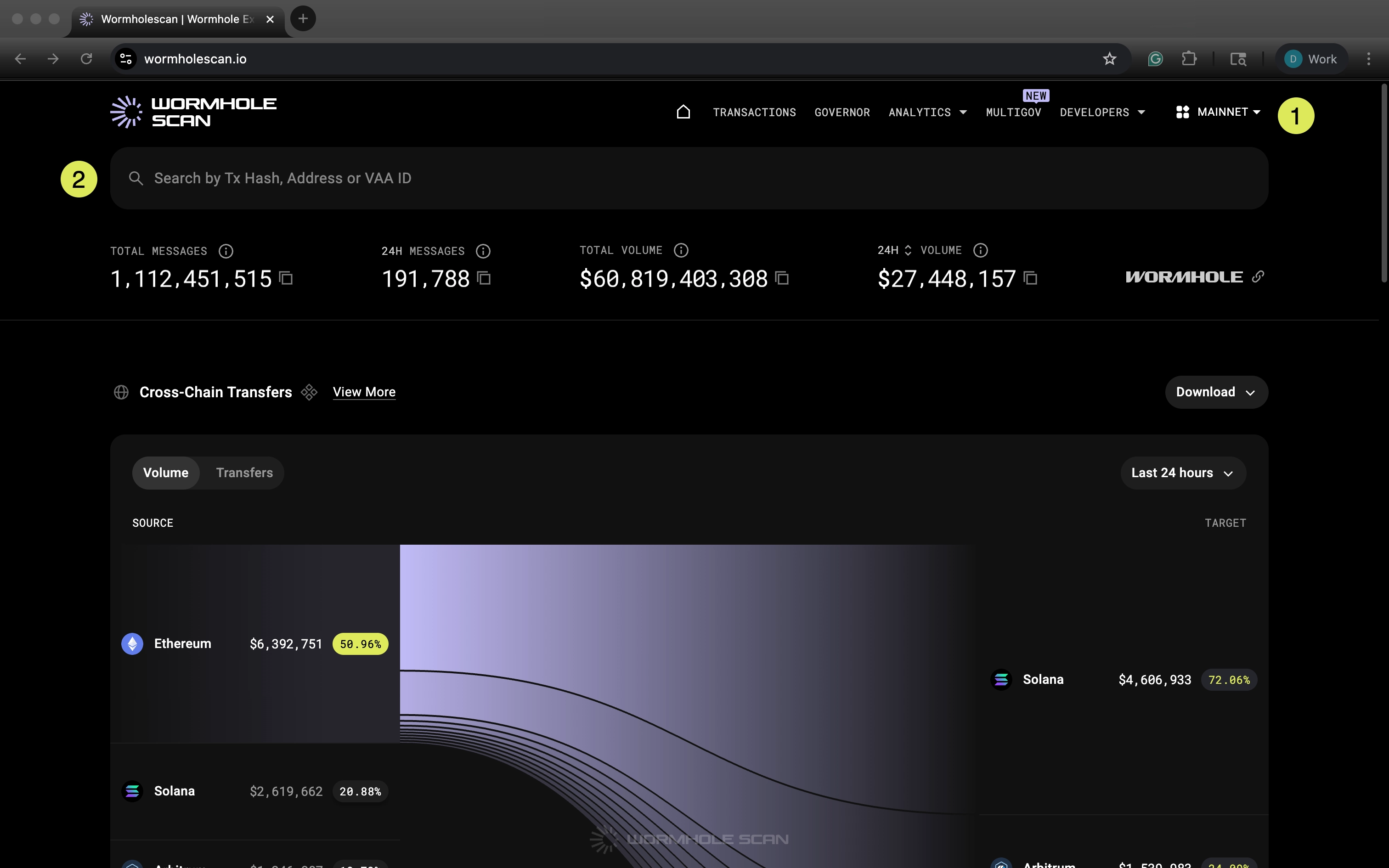Show info for 24H Volume
Viewport: 1389px width, 868px height.
(x=980, y=250)
